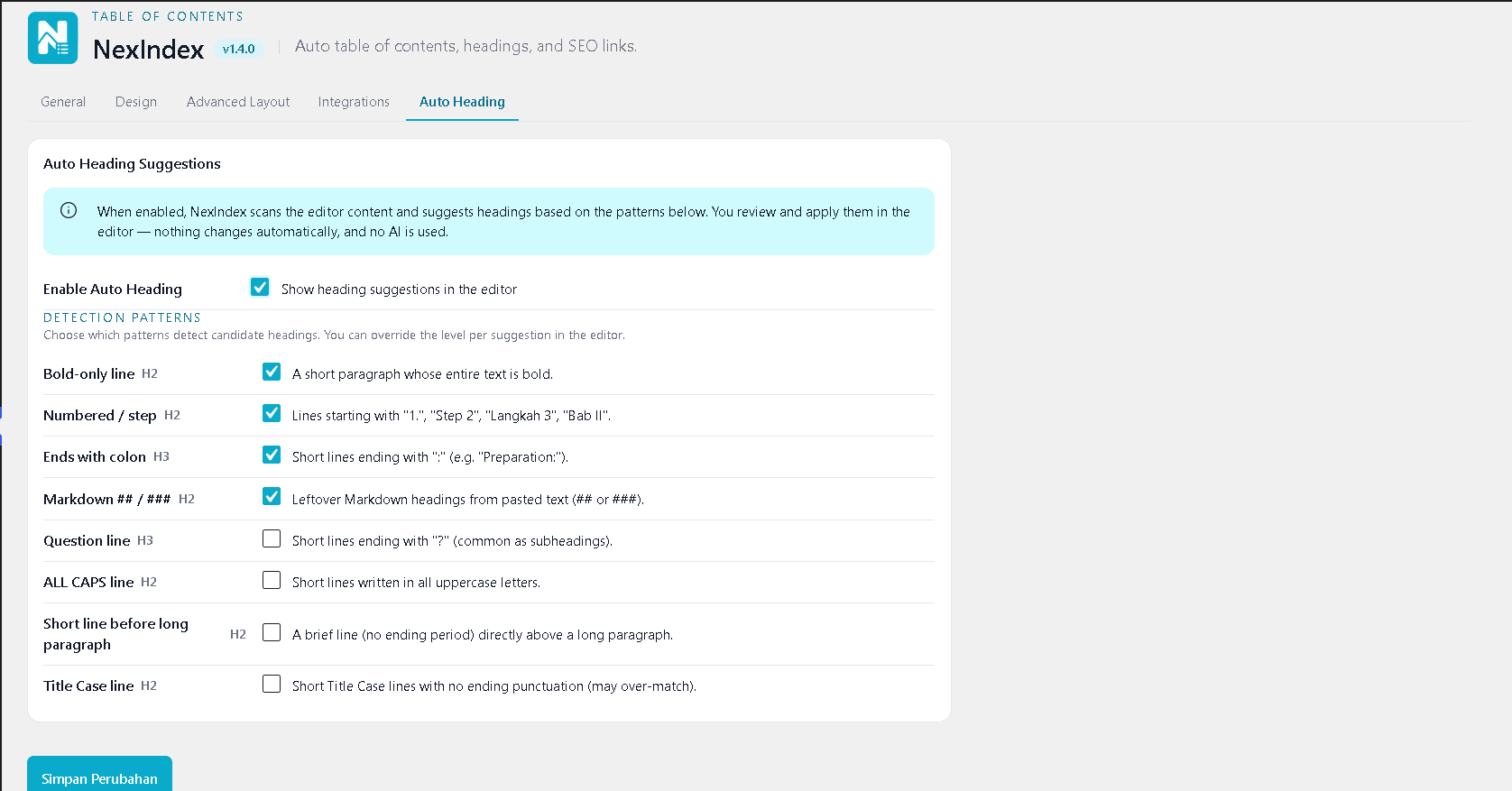This screenshot has height=791, width=1512.
Task: Click the Show heading suggestions label
Action: coord(399,290)
